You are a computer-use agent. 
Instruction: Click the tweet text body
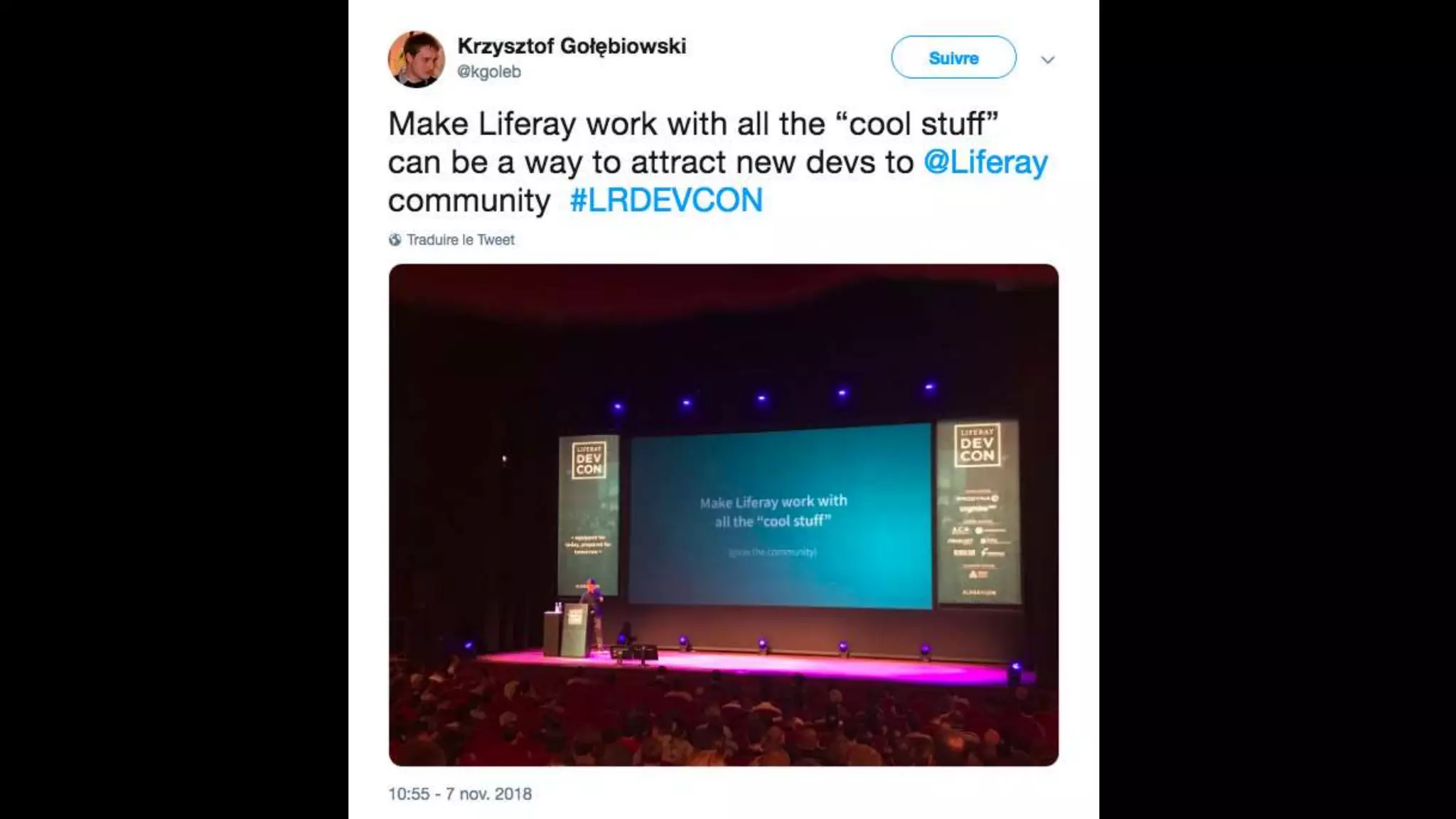click(x=718, y=162)
